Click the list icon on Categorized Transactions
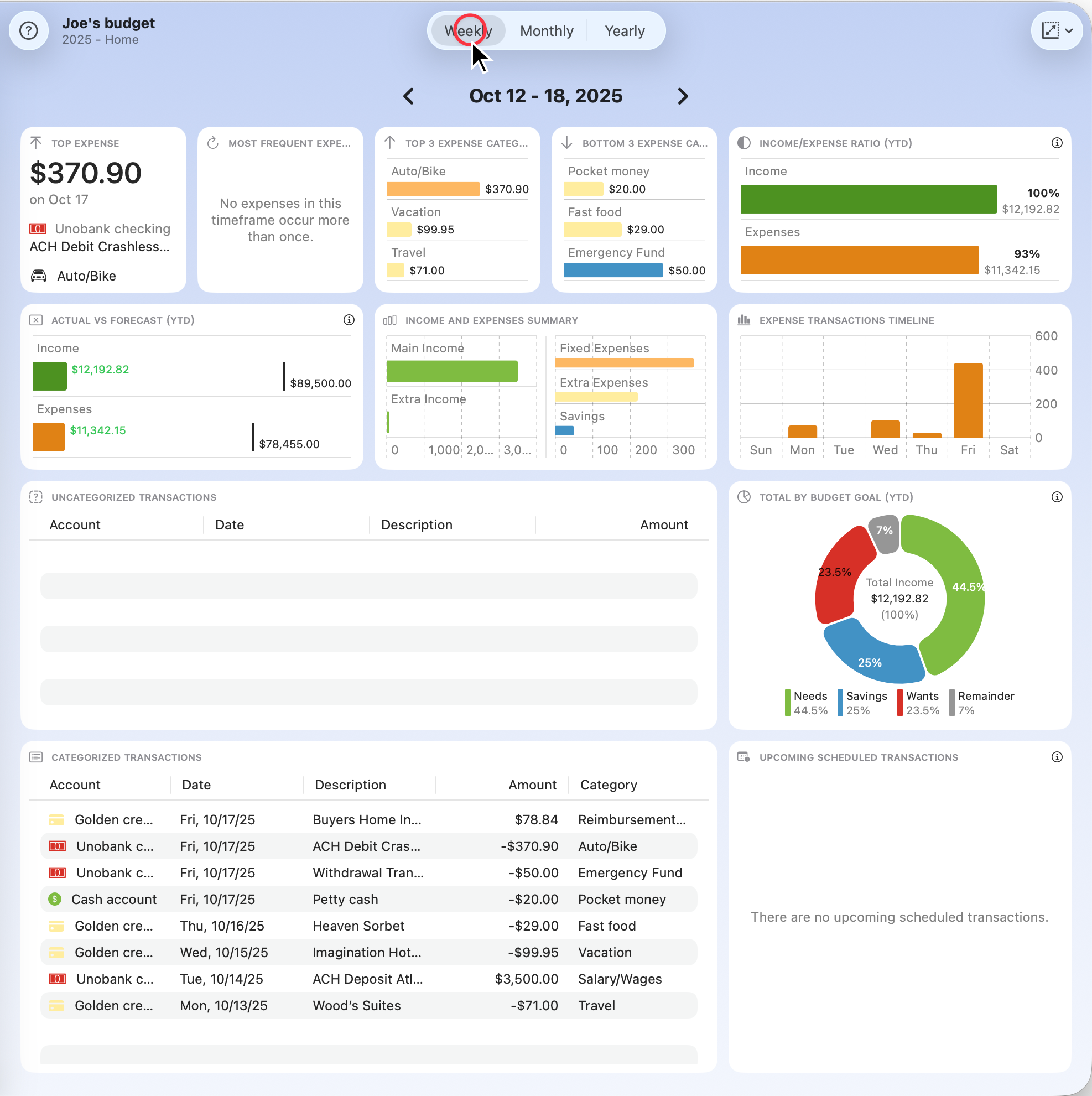The height and width of the screenshot is (1096, 1092). click(x=37, y=757)
